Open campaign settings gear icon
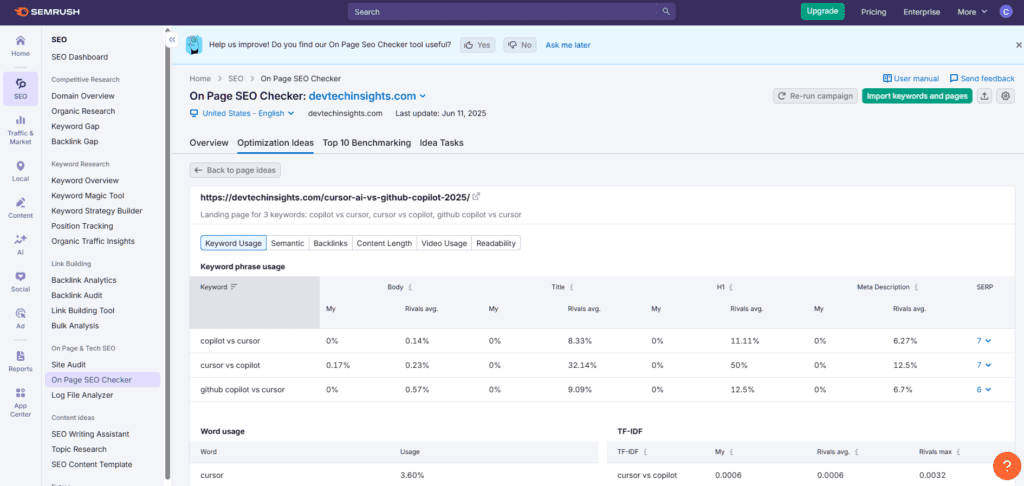The height and width of the screenshot is (486, 1024). tap(1006, 96)
